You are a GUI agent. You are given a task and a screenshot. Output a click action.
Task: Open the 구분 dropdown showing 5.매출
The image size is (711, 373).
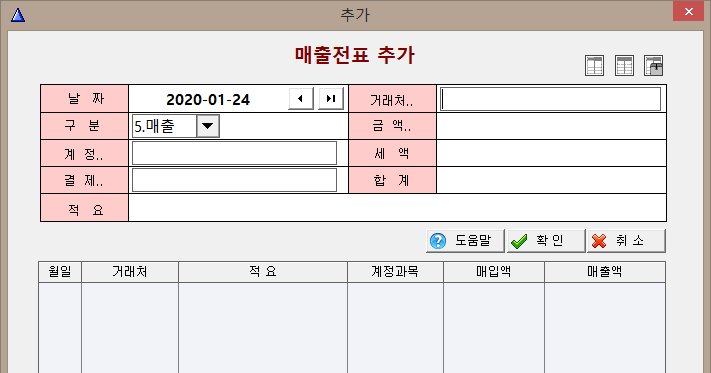click(x=208, y=126)
